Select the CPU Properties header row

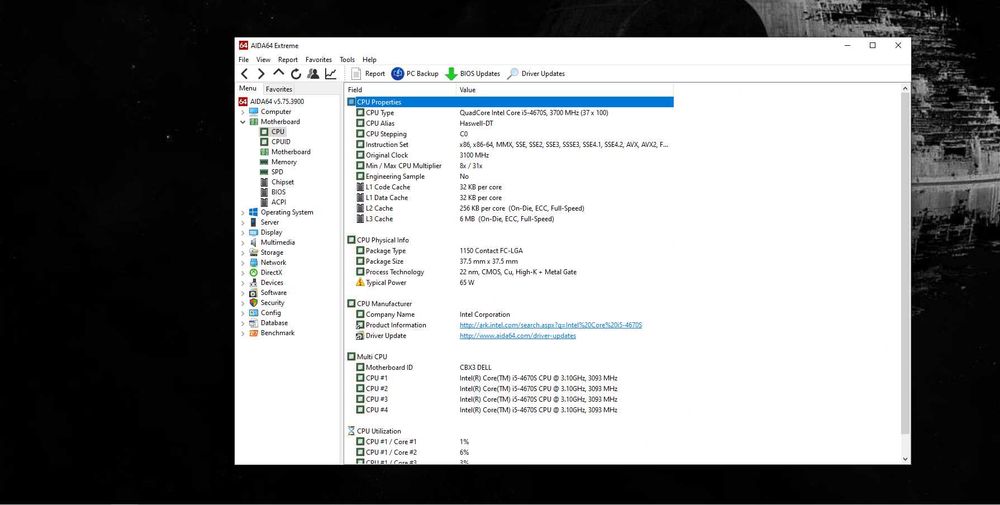click(x=510, y=102)
